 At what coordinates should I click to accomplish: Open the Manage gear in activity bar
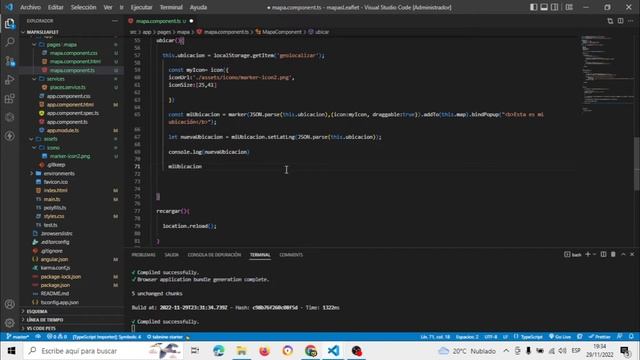point(9,323)
